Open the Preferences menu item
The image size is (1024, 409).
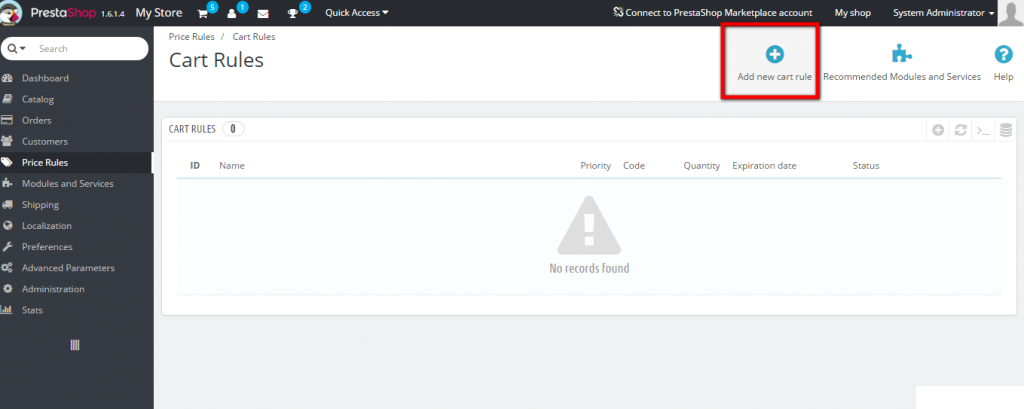(47, 247)
